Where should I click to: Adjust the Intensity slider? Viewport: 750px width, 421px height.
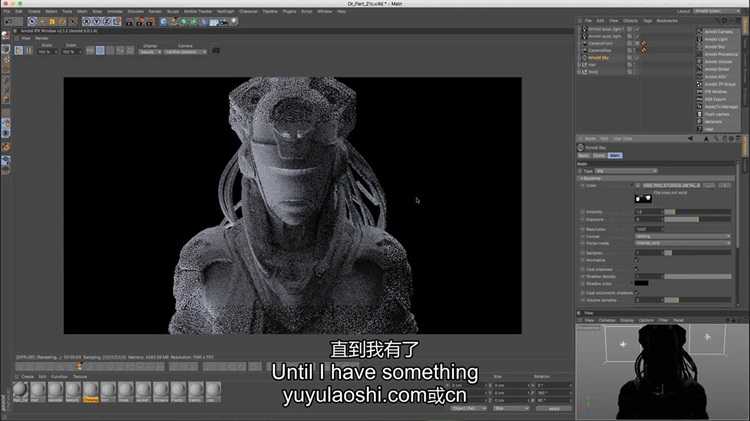coord(697,212)
